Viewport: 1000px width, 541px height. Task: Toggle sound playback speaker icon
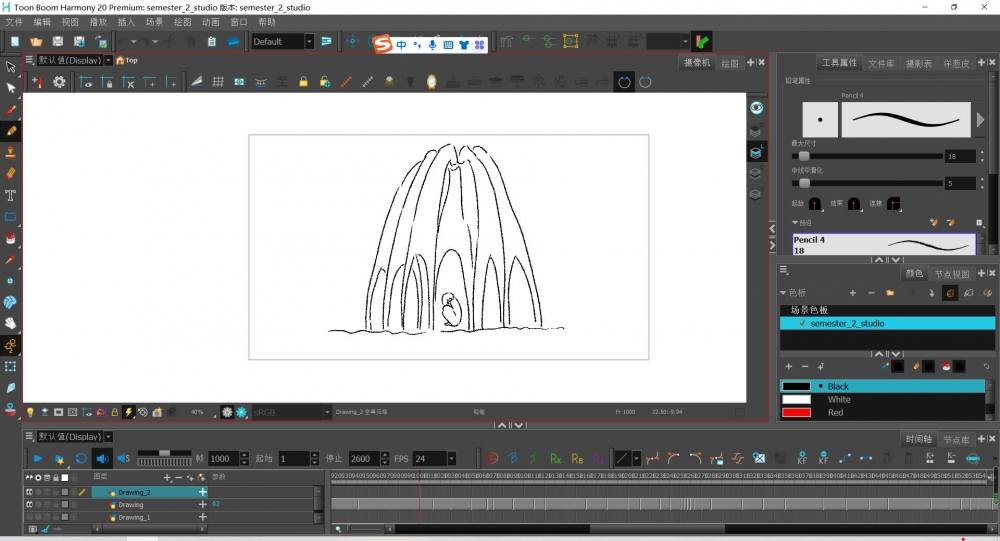click(101, 459)
